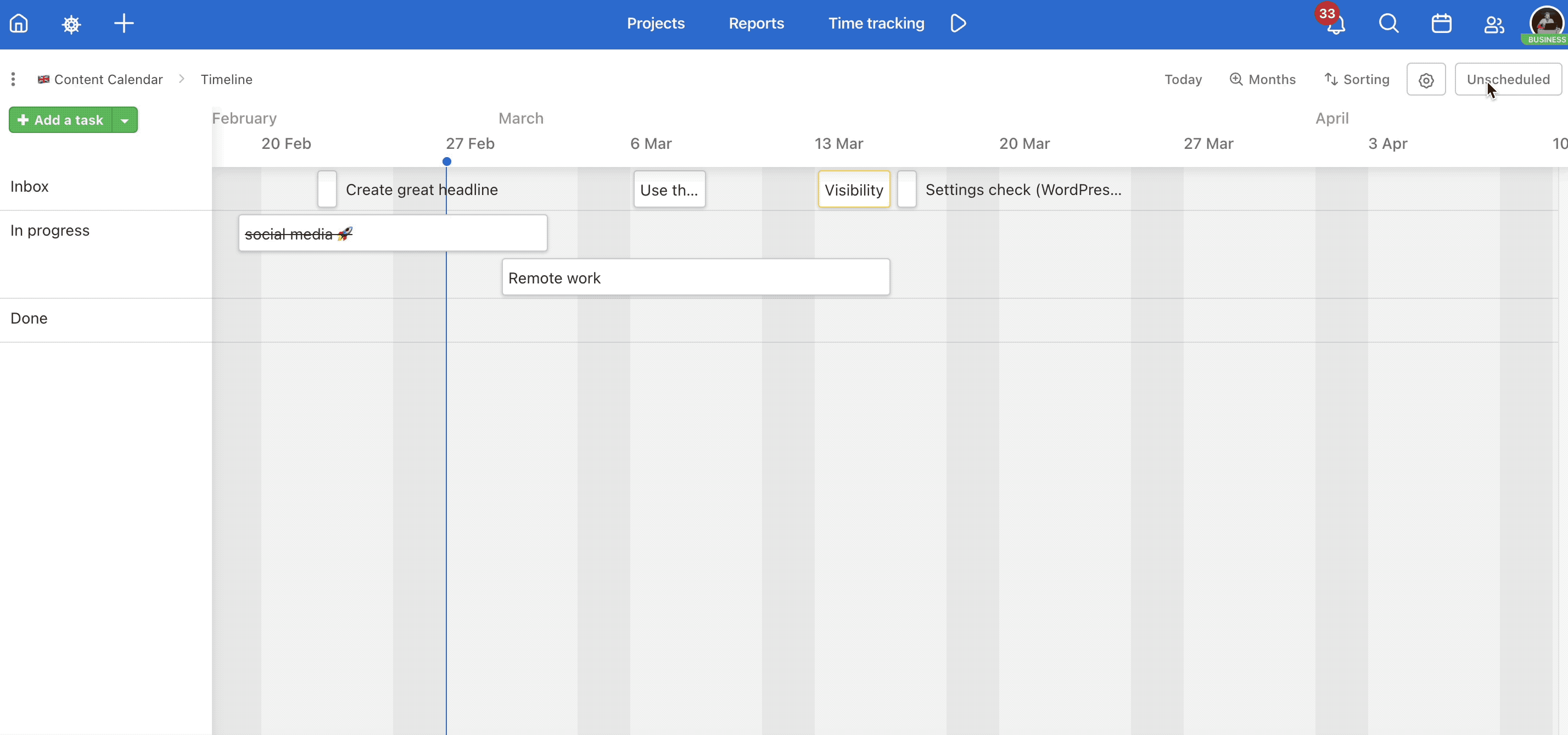Click the settings gear icon

(x=1426, y=80)
